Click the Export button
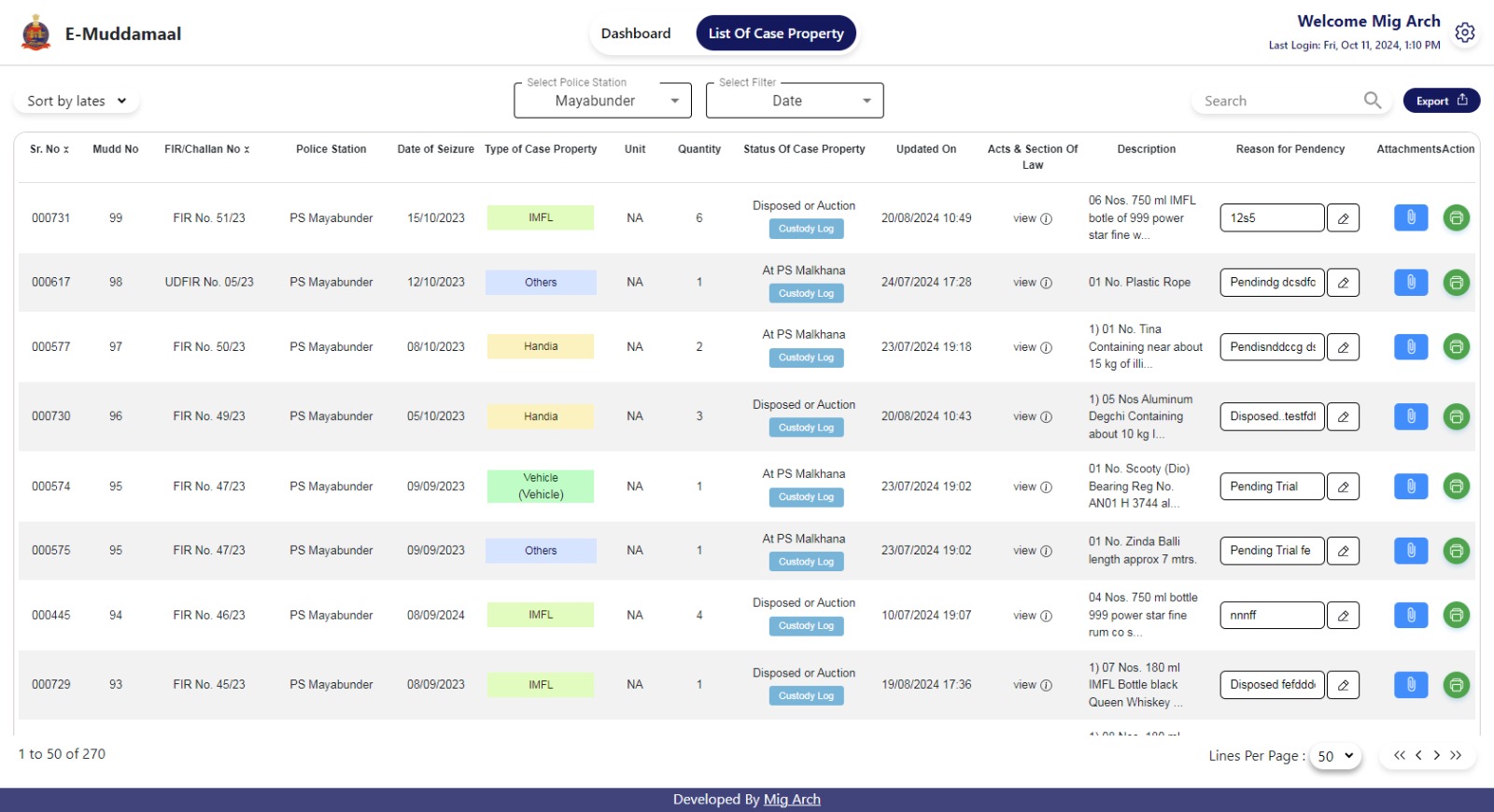The height and width of the screenshot is (812, 1494). coord(1441,101)
